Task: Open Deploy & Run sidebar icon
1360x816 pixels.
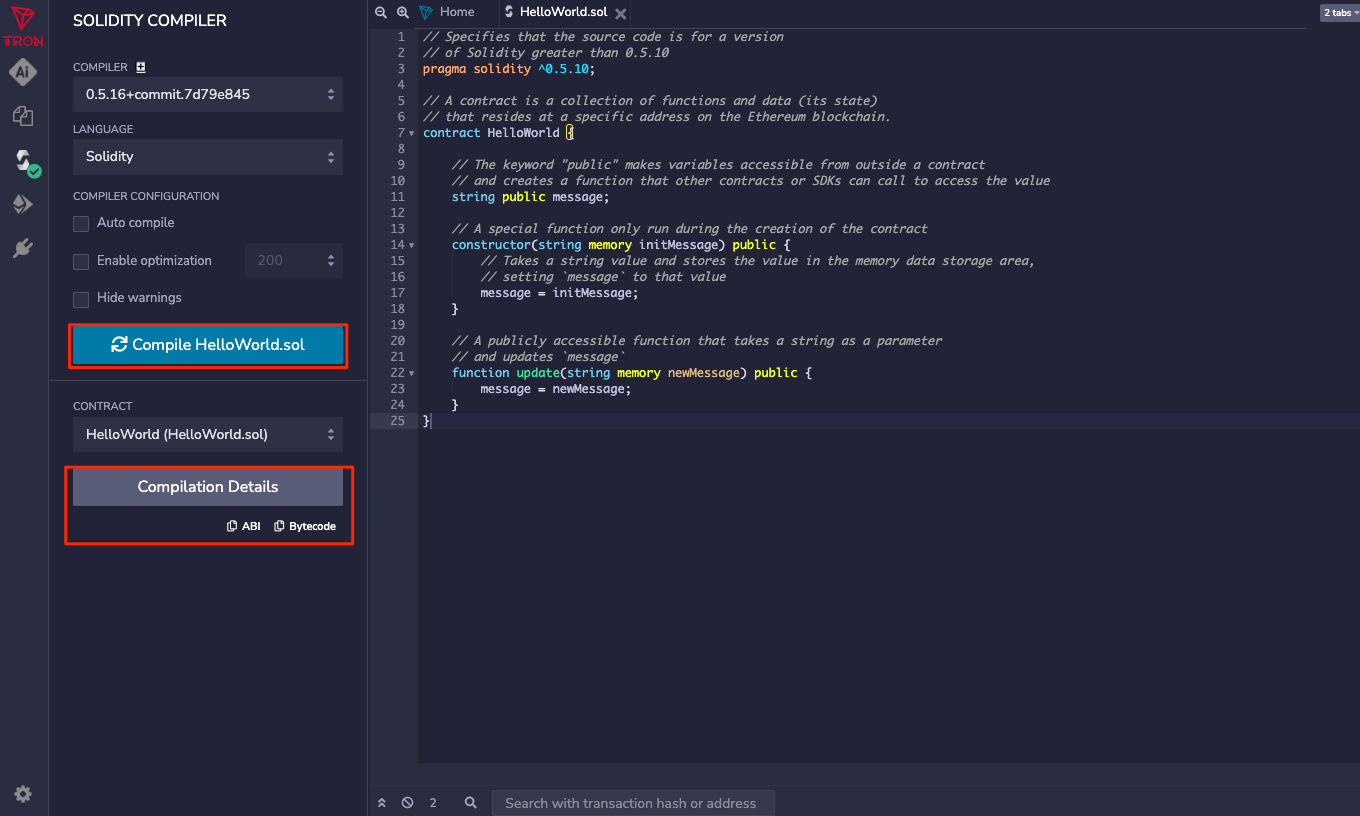Action: pyautogui.click(x=23, y=204)
